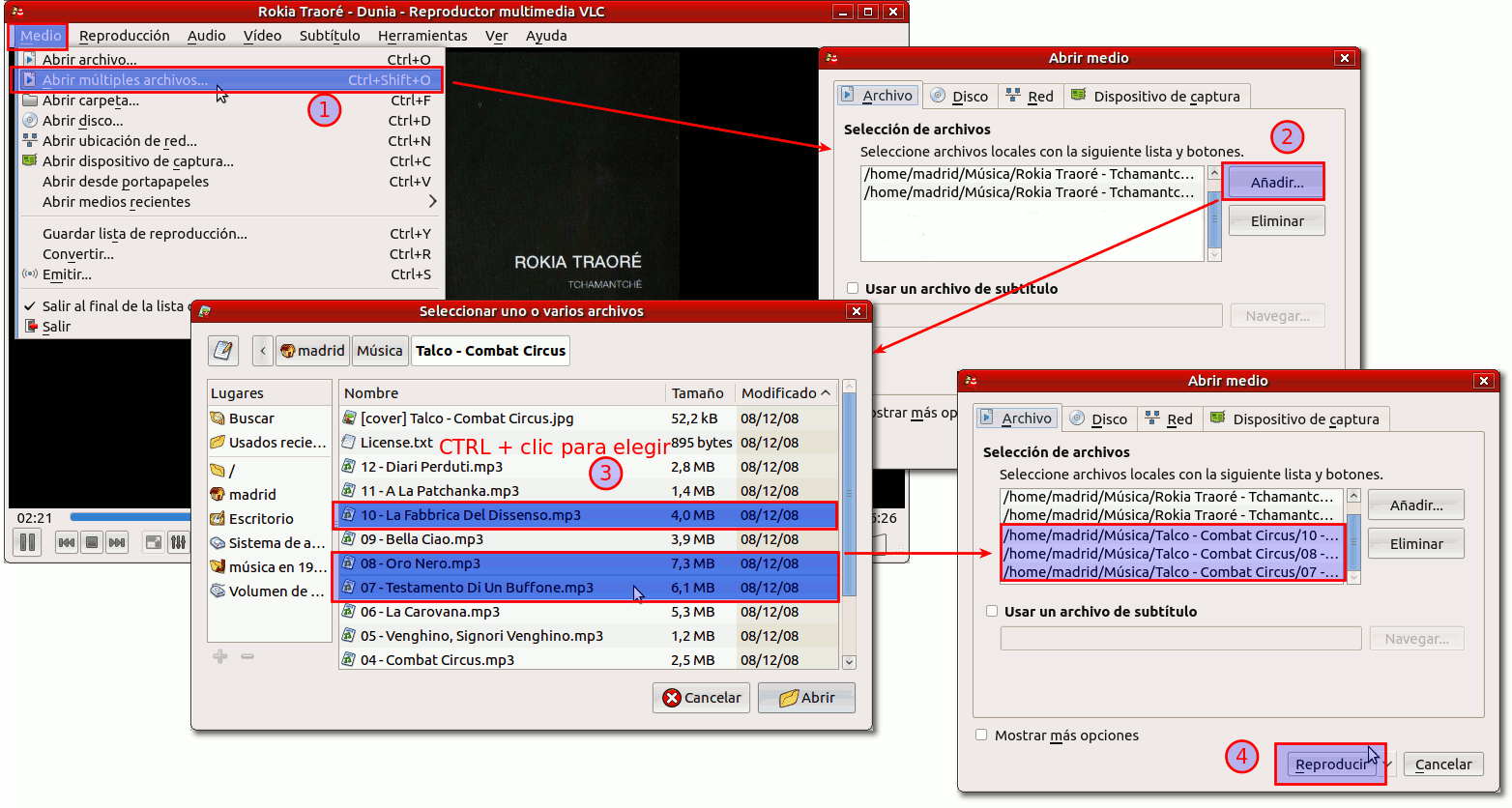Choose Abrir múltiples archivos... menu entry
The height and width of the screenshot is (808, 1512).
230,80
